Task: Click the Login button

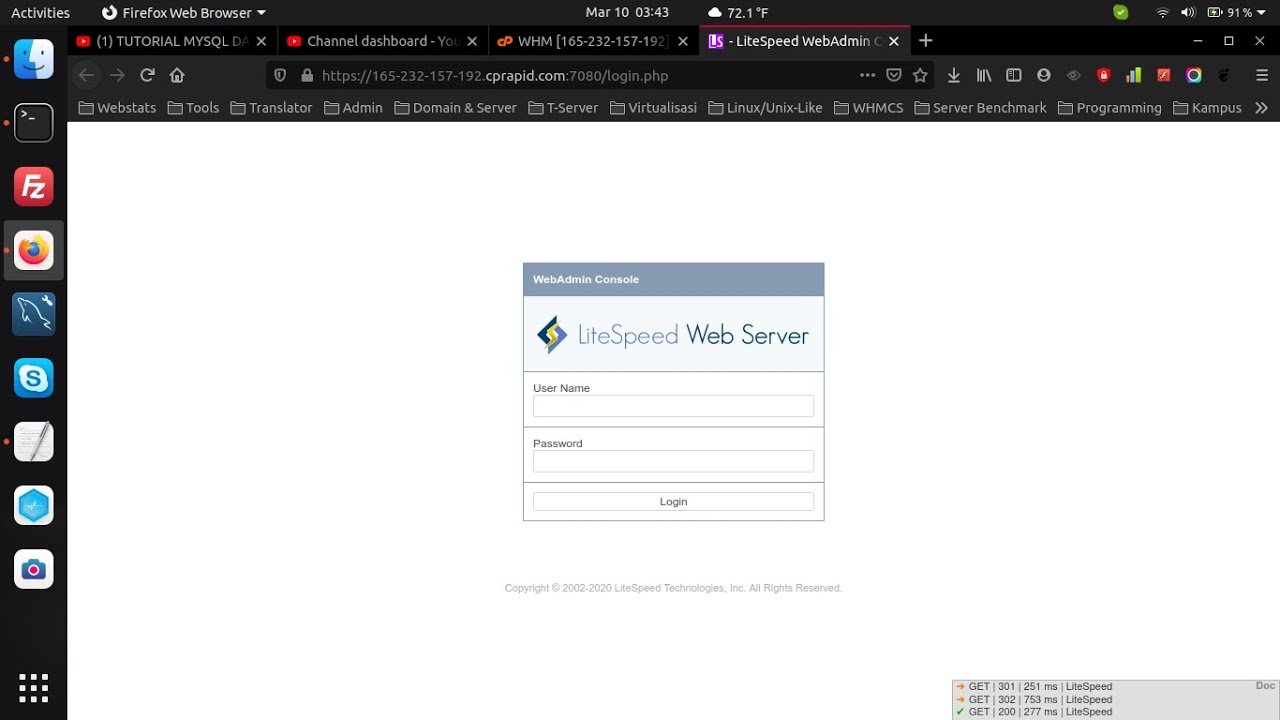Action: click(673, 501)
